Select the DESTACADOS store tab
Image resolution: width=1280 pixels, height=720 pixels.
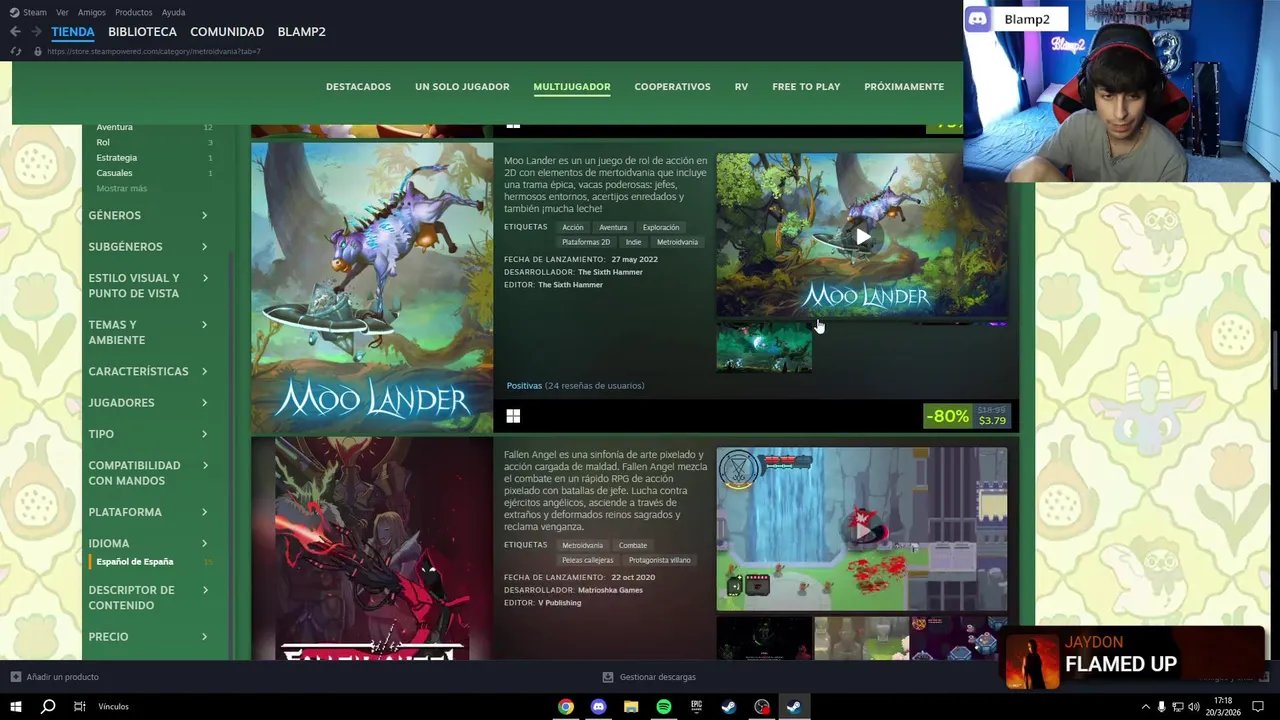click(x=358, y=87)
